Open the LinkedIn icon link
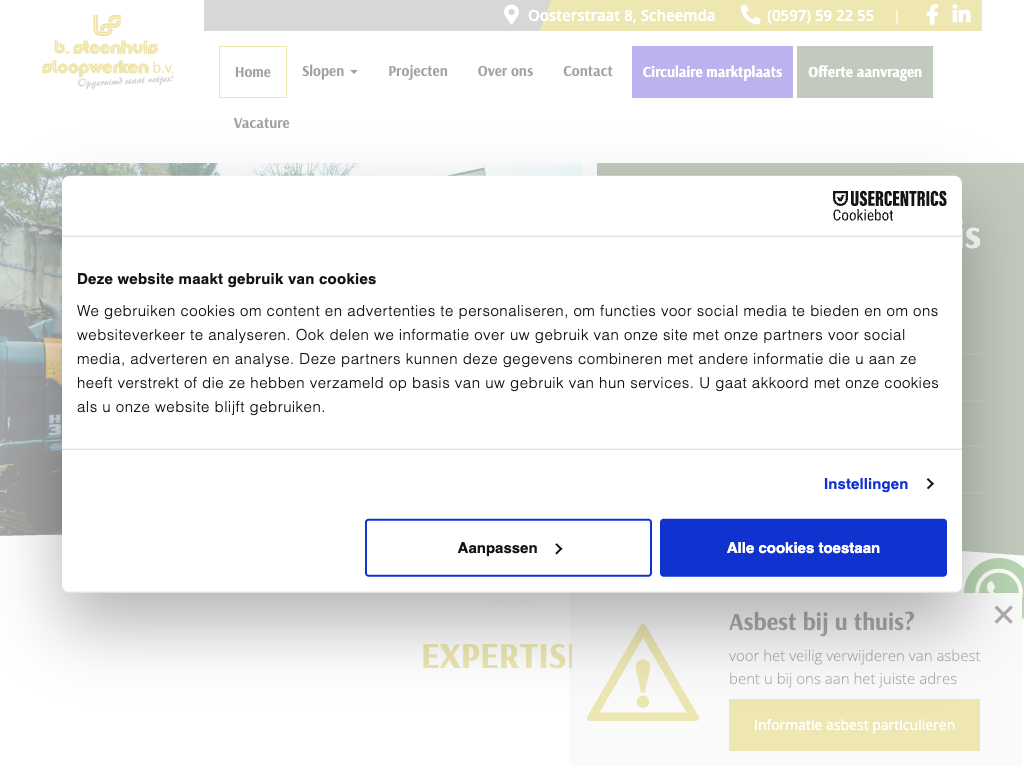Viewport: 1024px width, 768px height. click(x=961, y=15)
